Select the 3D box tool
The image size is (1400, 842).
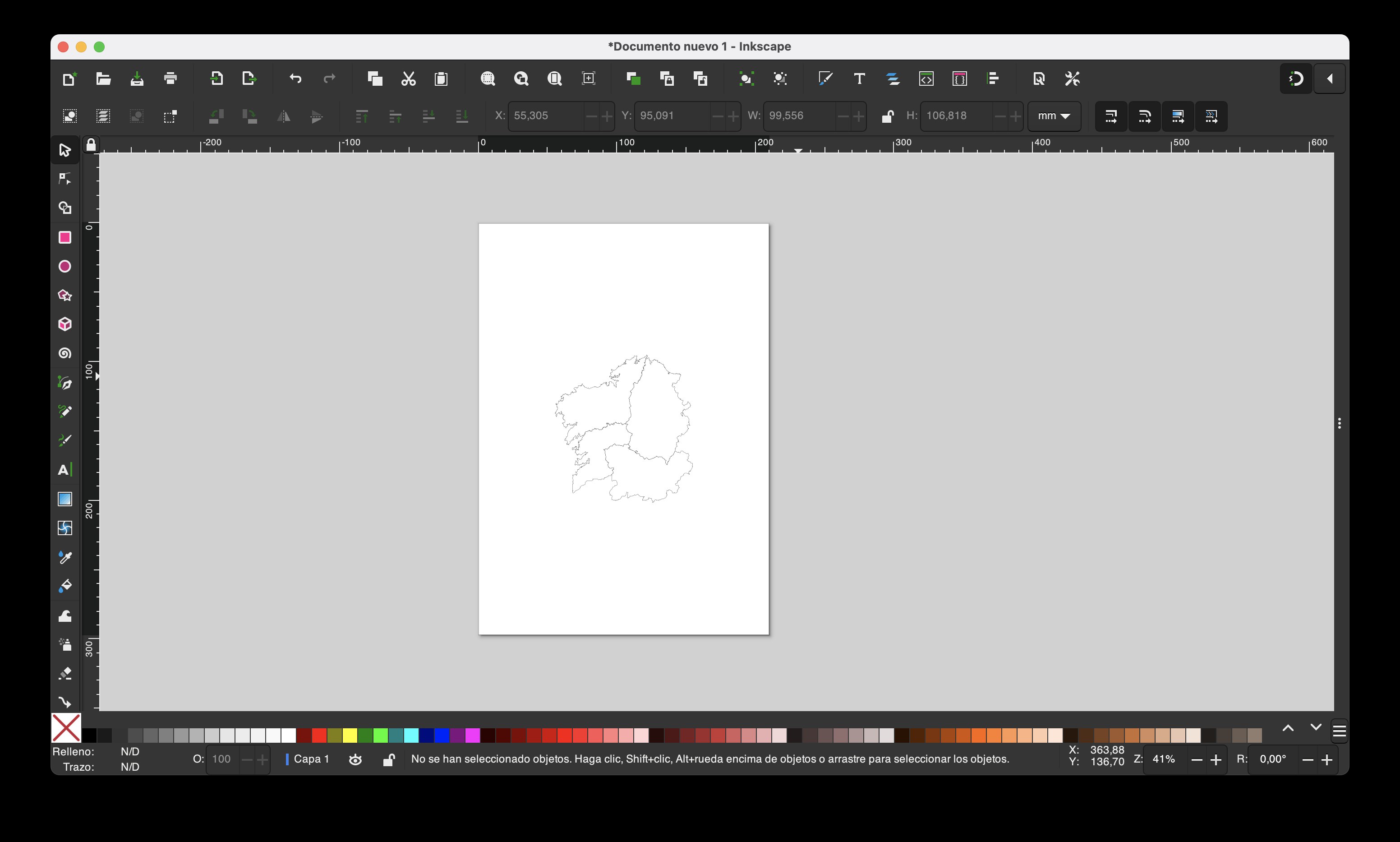[64, 324]
